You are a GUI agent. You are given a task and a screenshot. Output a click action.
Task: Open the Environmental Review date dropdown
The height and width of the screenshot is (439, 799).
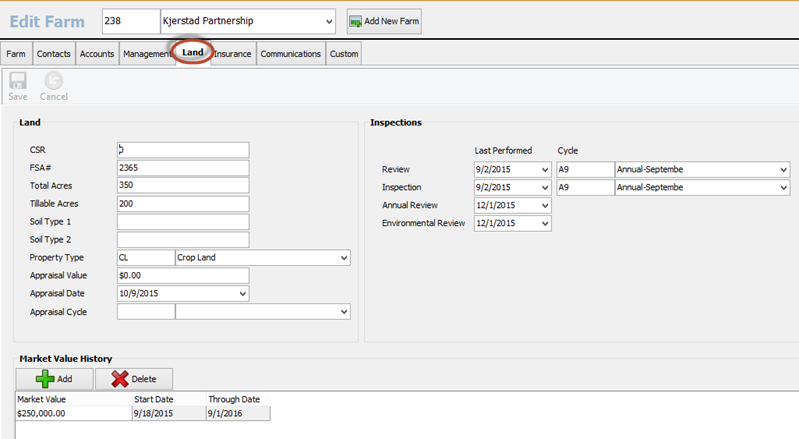click(545, 223)
